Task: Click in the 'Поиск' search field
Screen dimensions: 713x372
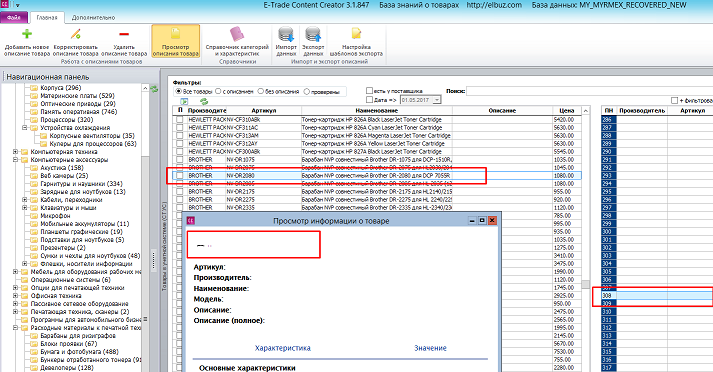Action: [x=589, y=91]
